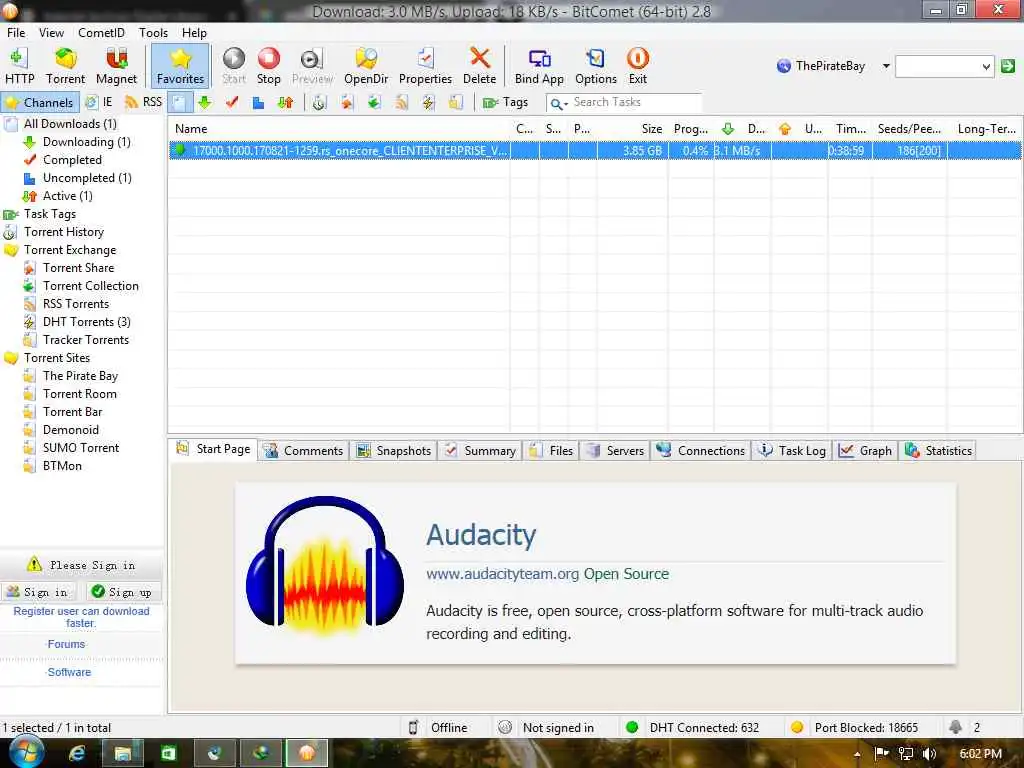This screenshot has height=768, width=1024.
Task: Click the HTTP download toolbar icon
Action: click(19, 66)
